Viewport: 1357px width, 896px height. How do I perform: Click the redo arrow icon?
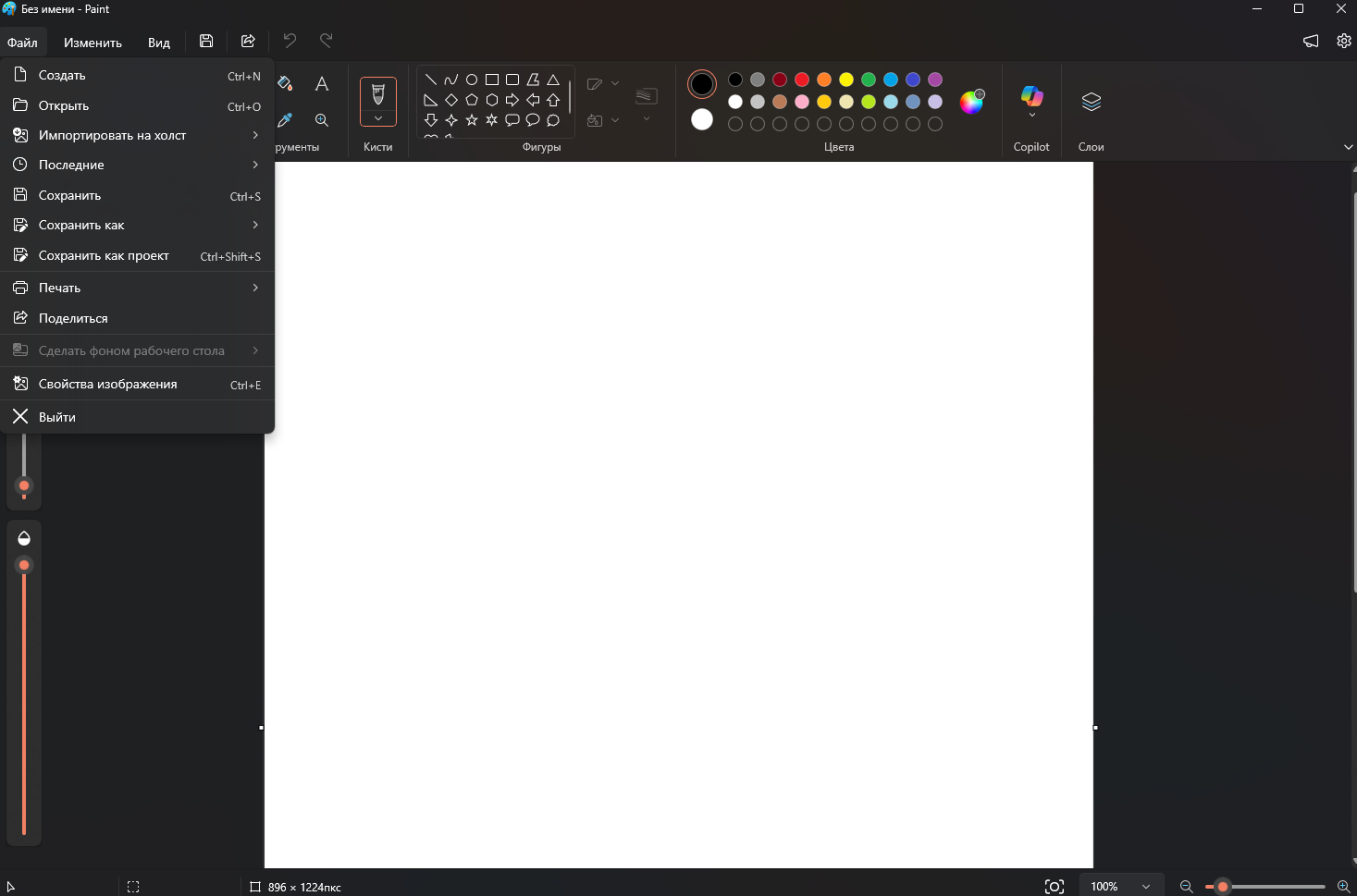(326, 41)
